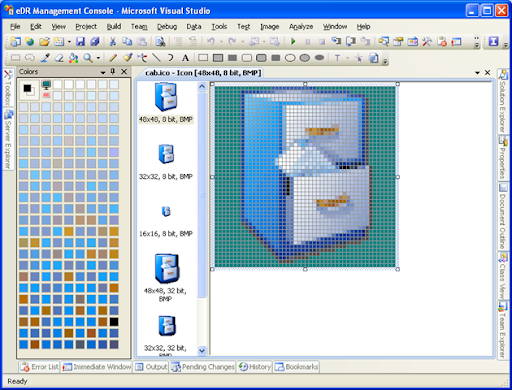This screenshot has width=512, height=390.
Task: Click the image list scroll down arrow
Action: 202,350
